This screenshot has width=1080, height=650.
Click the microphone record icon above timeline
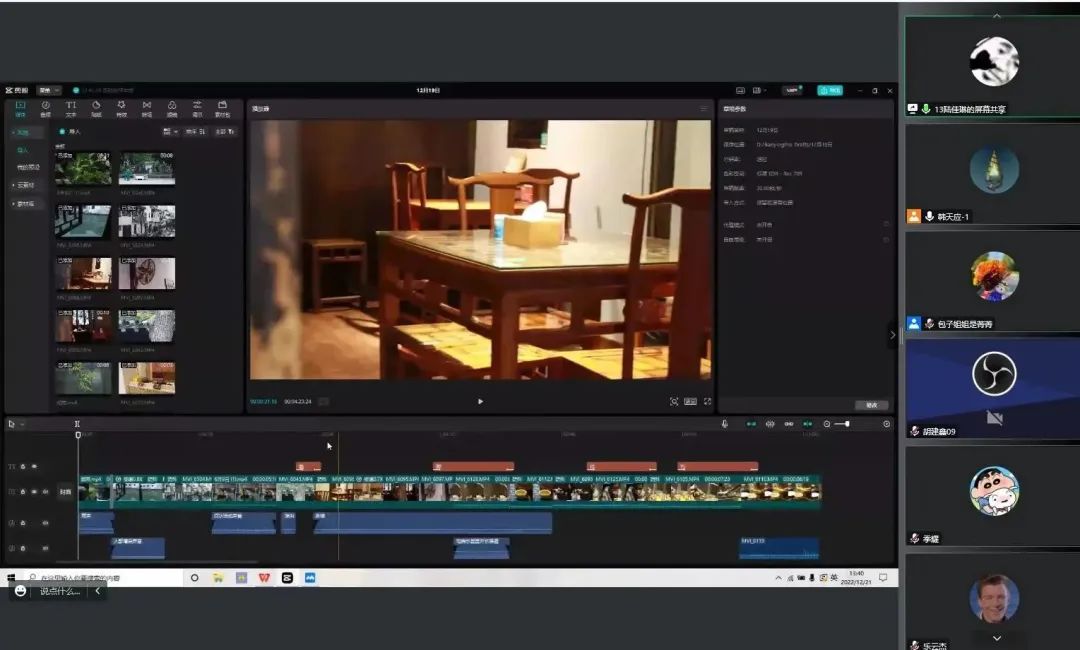pyautogui.click(x=725, y=424)
